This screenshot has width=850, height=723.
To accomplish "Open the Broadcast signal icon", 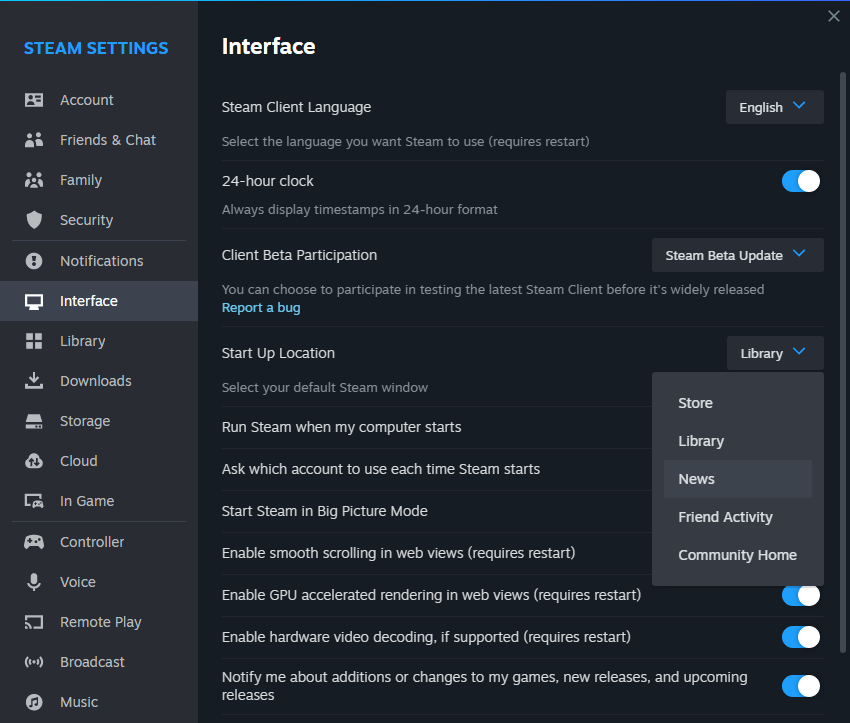I will click(x=34, y=662).
